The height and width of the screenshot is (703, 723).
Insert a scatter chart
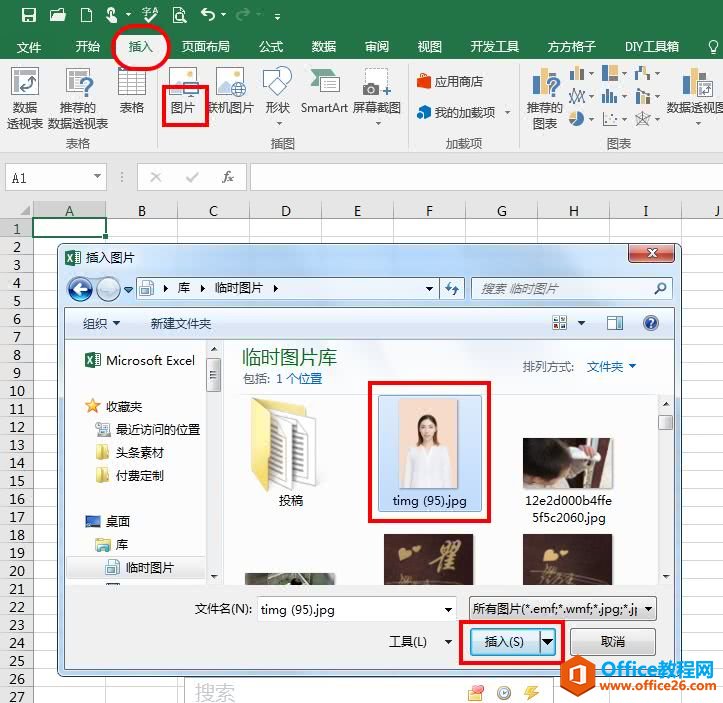click(x=610, y=119)
